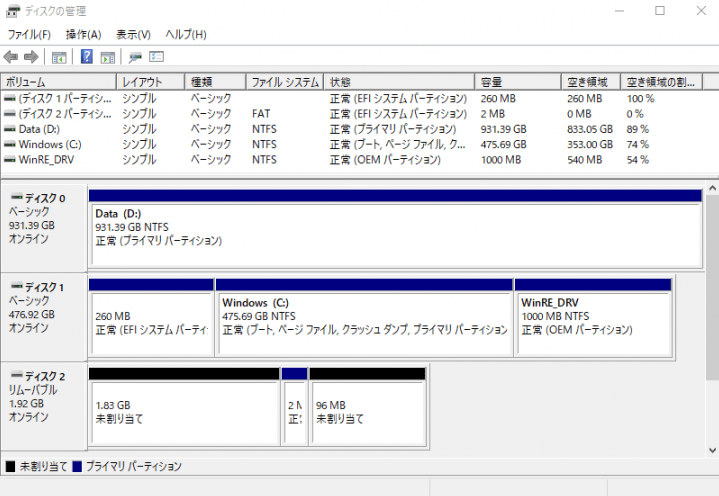Click the 89 % free ratio cell
The height and width of the screenshot is (496, 719).
pos(637,129)
